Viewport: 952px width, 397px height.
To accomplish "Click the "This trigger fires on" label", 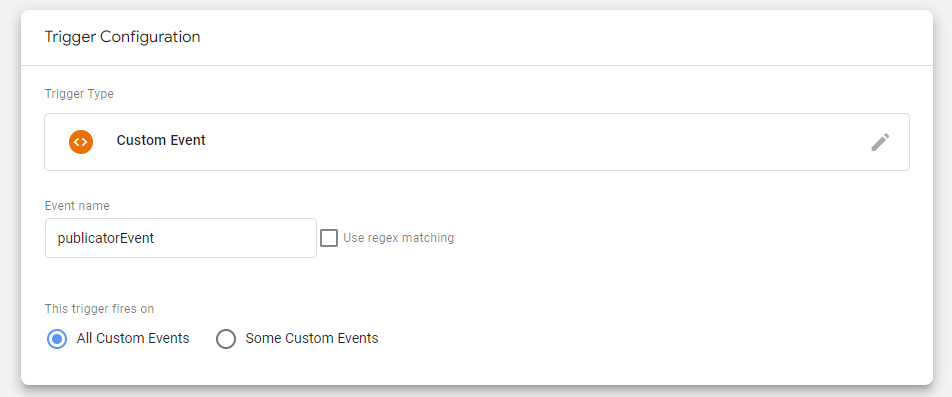I will click(99, 309).
